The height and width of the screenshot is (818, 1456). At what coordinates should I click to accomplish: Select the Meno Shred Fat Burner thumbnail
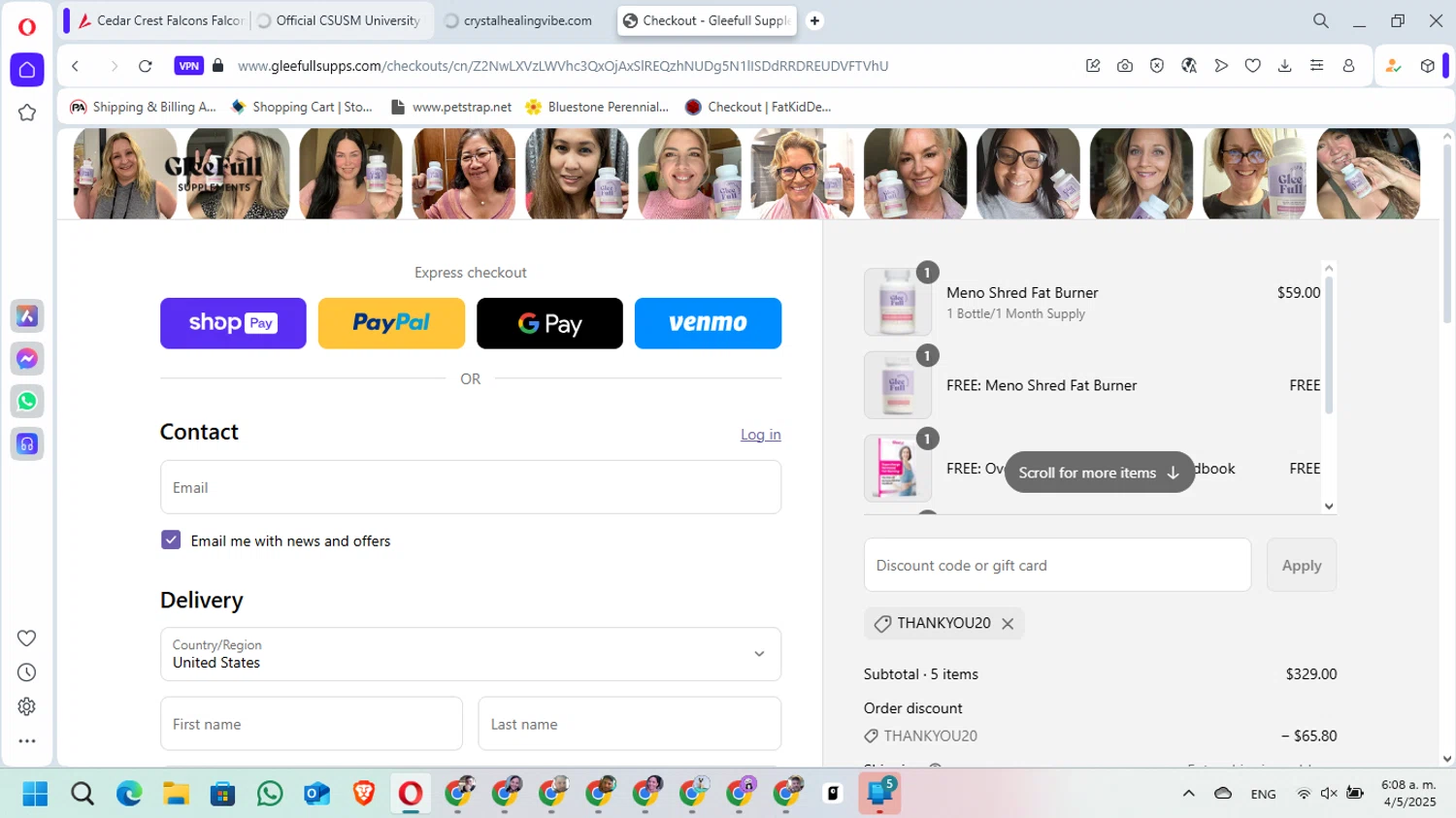click(x=898, y=302)
